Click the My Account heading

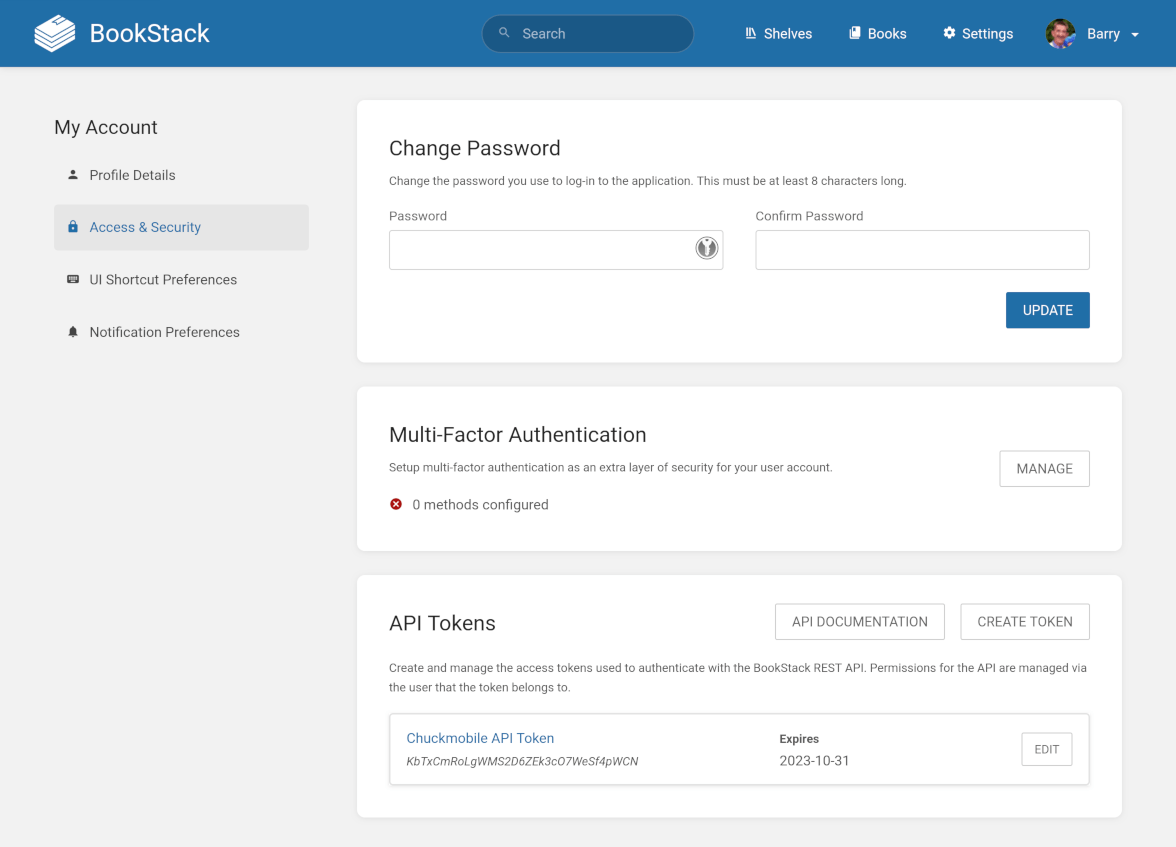pos(106,128)
